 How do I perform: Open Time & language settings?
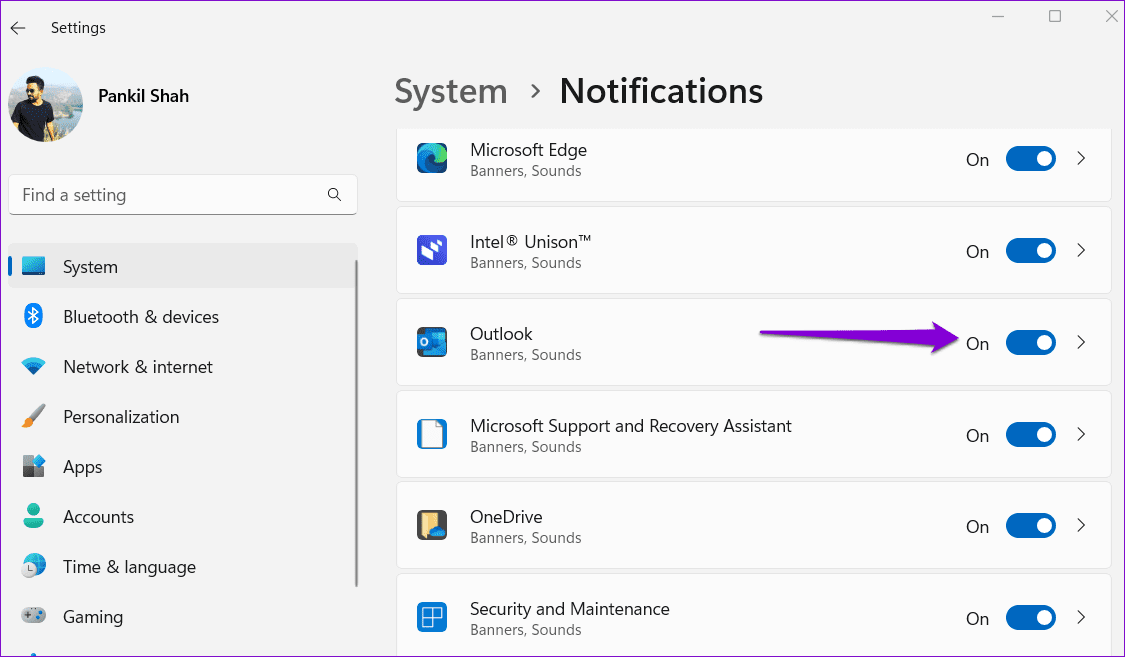point(182,567)
